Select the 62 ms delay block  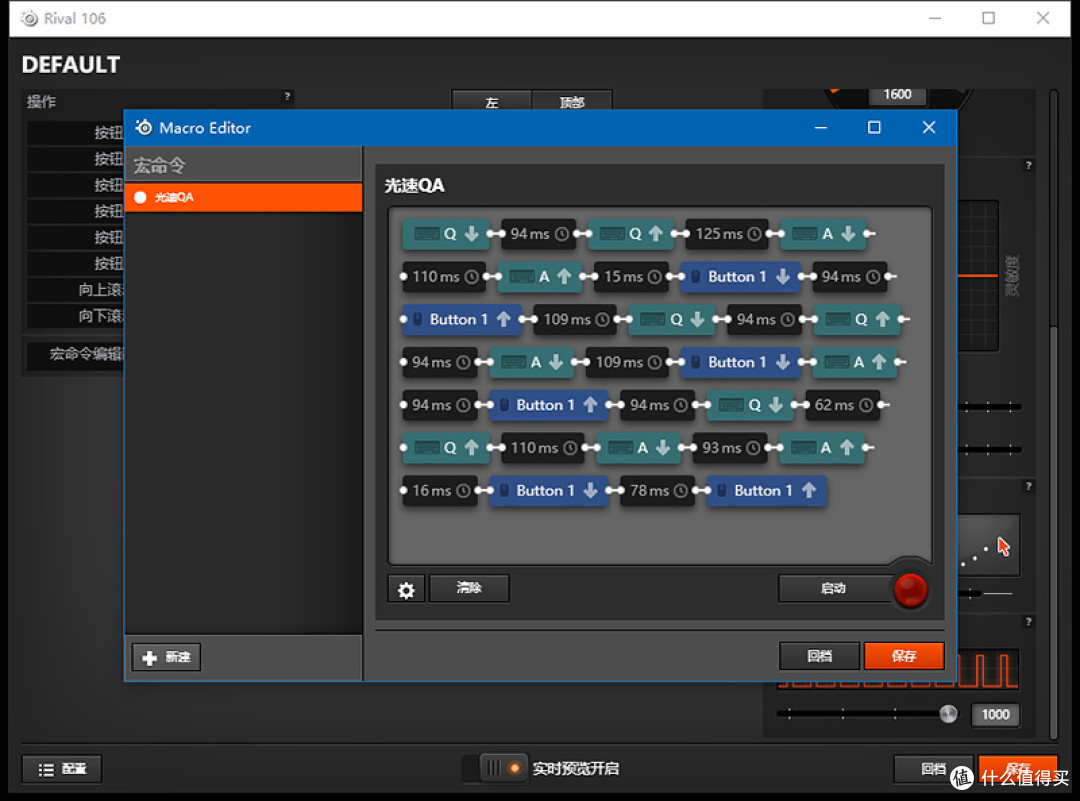pyautogui.click(x=842, y=405)
